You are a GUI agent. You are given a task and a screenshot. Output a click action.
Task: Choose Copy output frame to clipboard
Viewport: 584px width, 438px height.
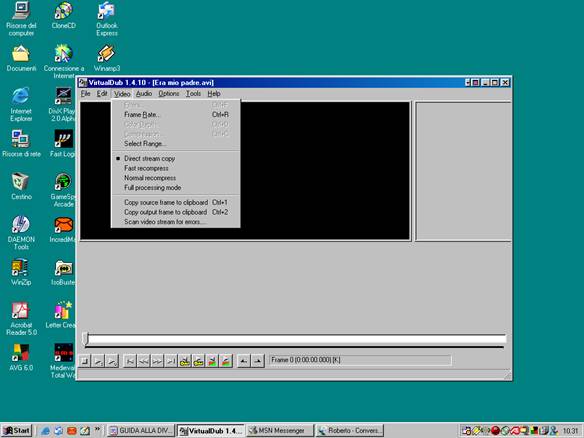click(176, 212)
